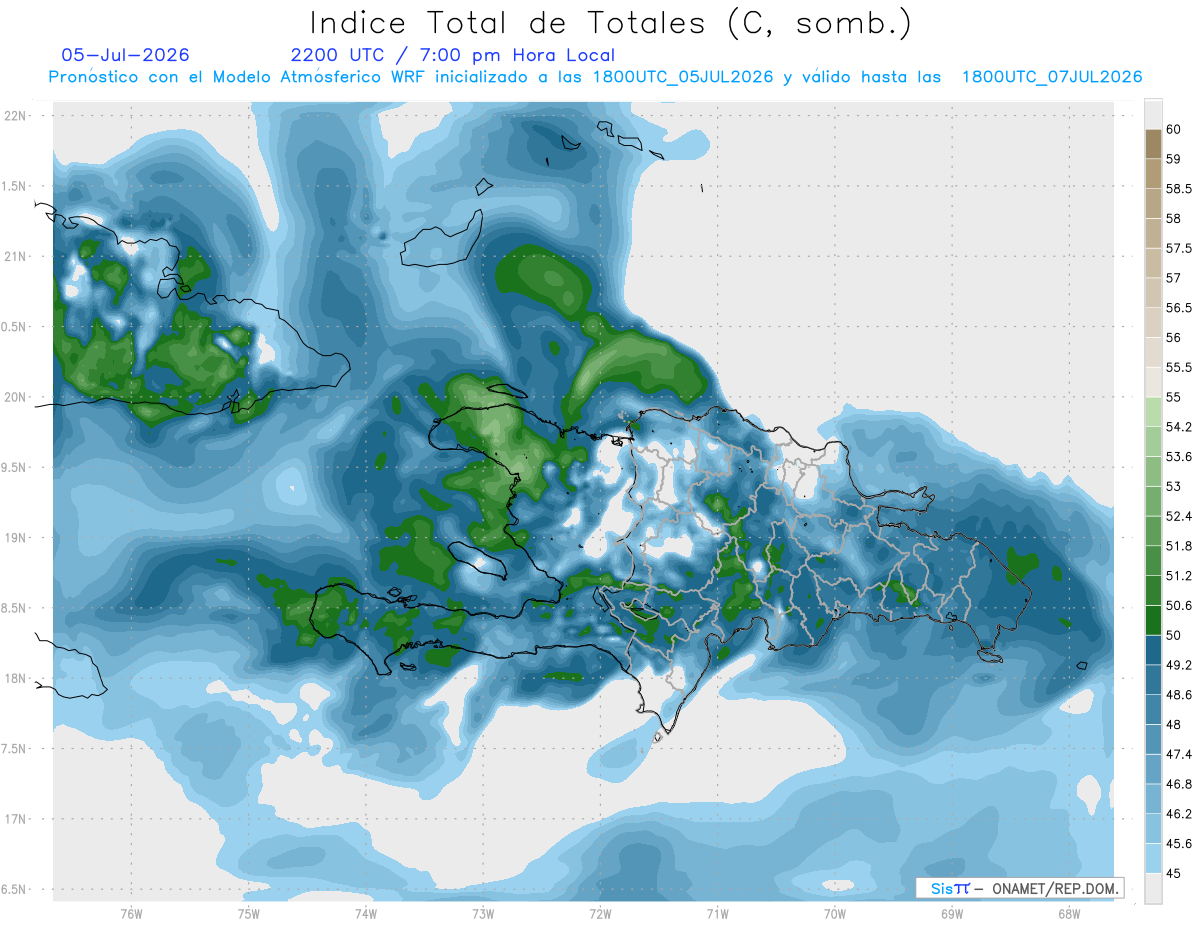Viewport: 1200px width, 927px height.
Task: Click the '46.8' colorbar label
Action: [x=1179, y=784]
